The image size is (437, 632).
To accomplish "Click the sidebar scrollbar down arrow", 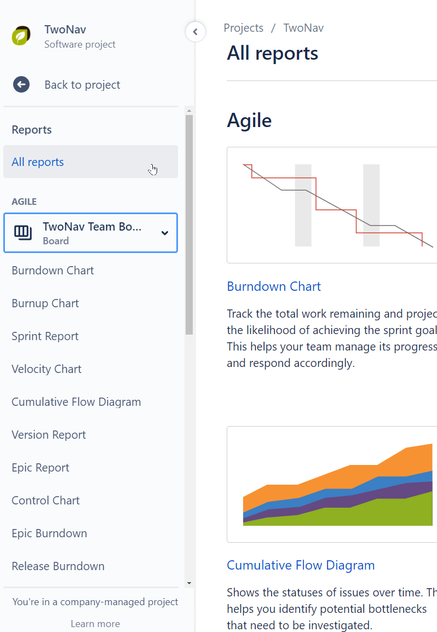I will pos(189,583).
